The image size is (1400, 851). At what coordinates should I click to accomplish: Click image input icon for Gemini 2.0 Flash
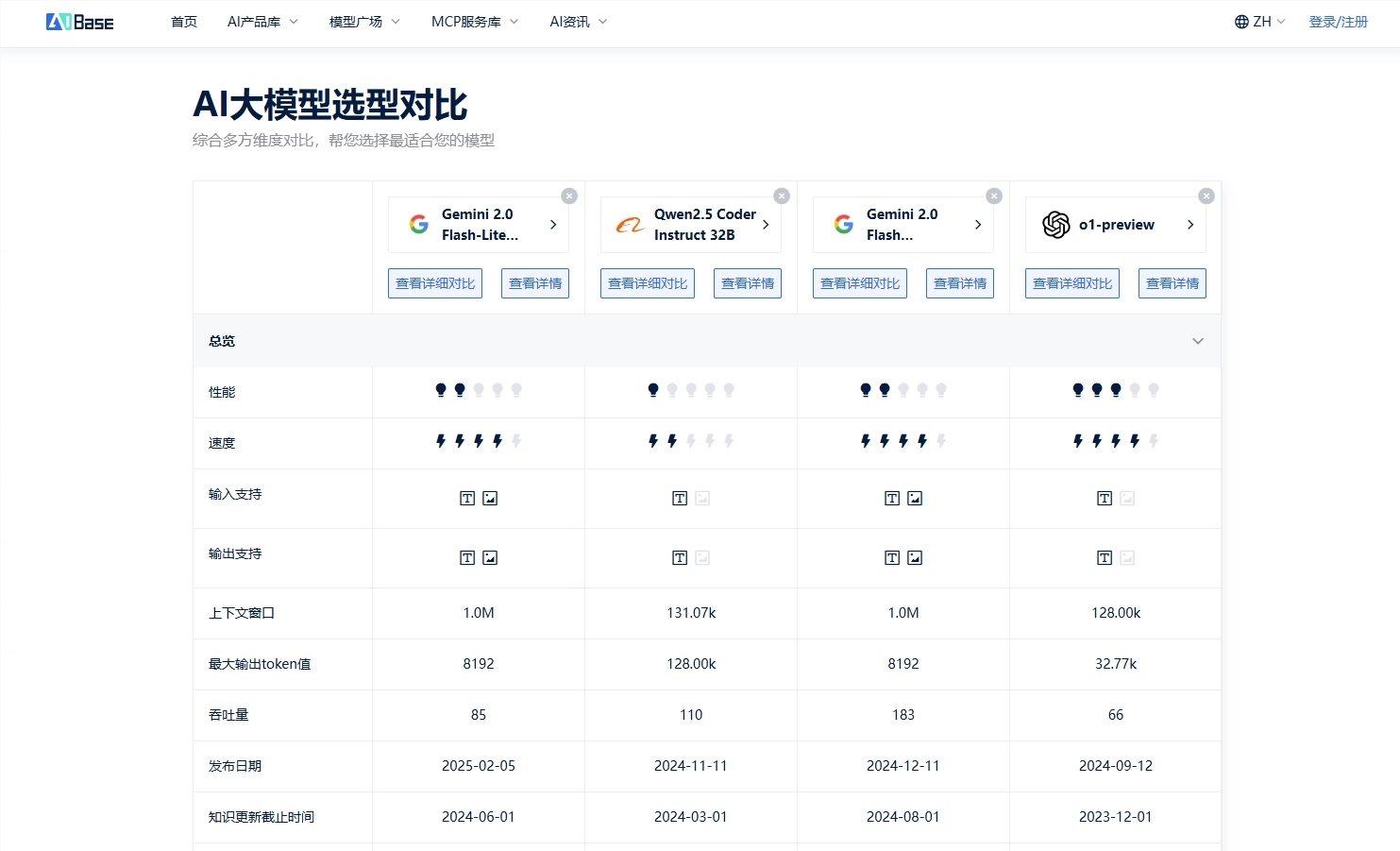915,499
